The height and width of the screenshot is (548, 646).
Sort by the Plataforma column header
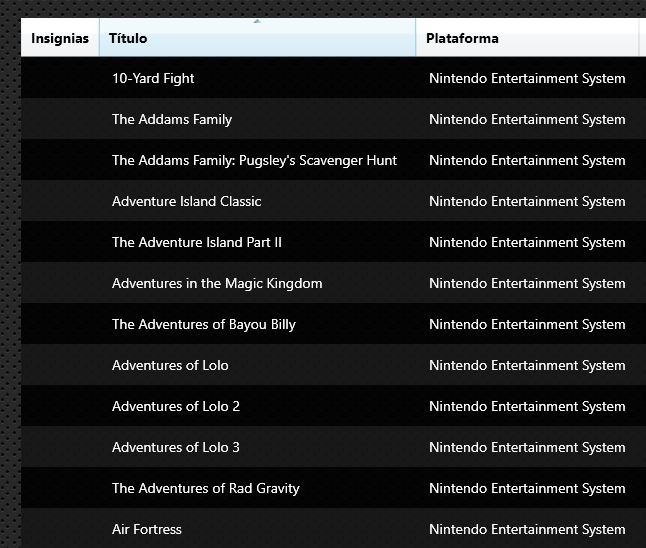[x=527, y=38]
